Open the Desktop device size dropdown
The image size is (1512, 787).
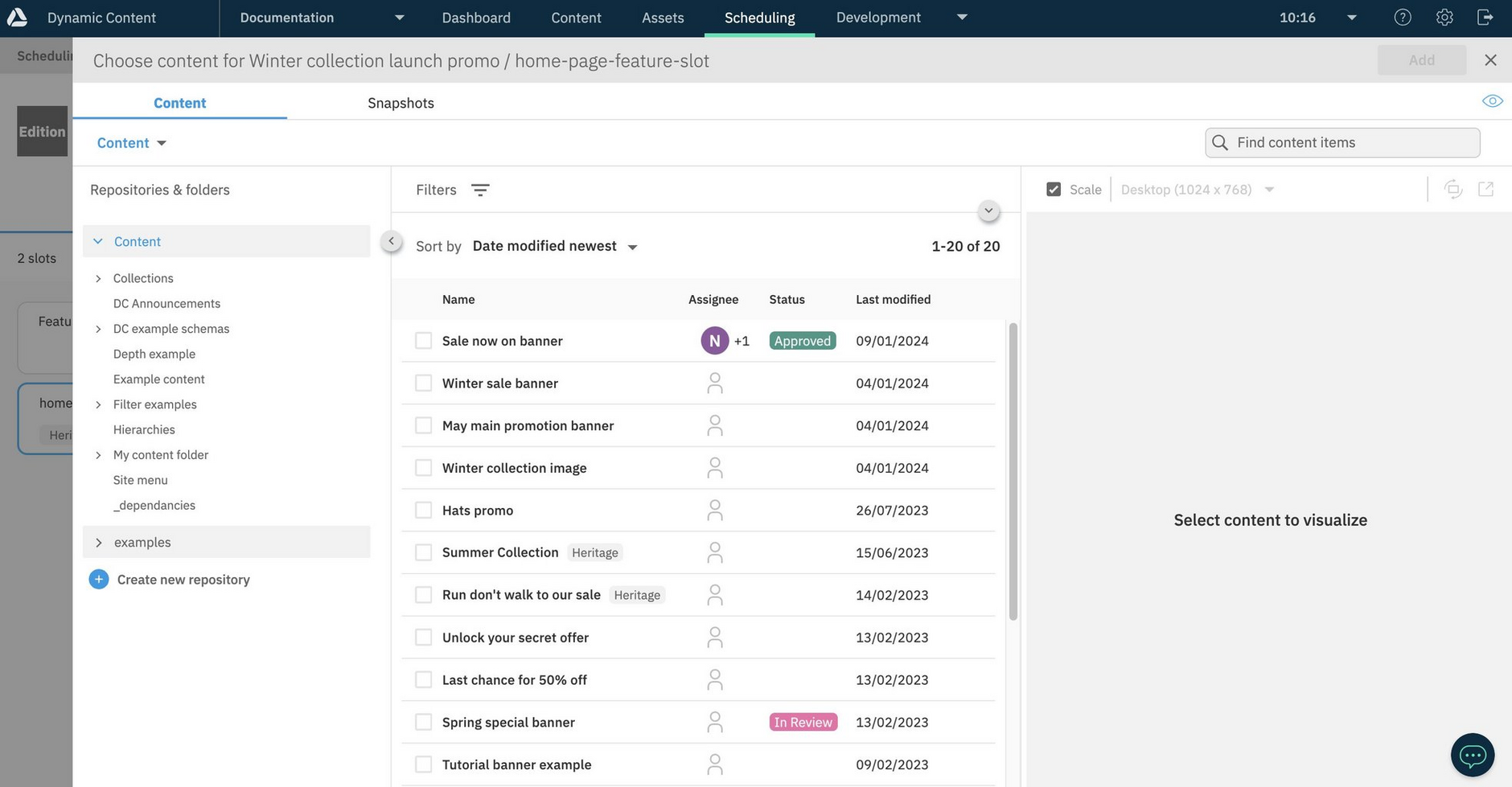(1198, 190)
